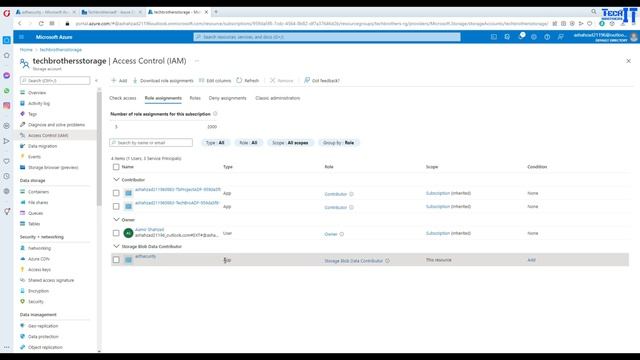Open Data protection icon in sidebar
The height and width of the screenshot is (360, 640).
pyautogui.click(x=22, y=336)
